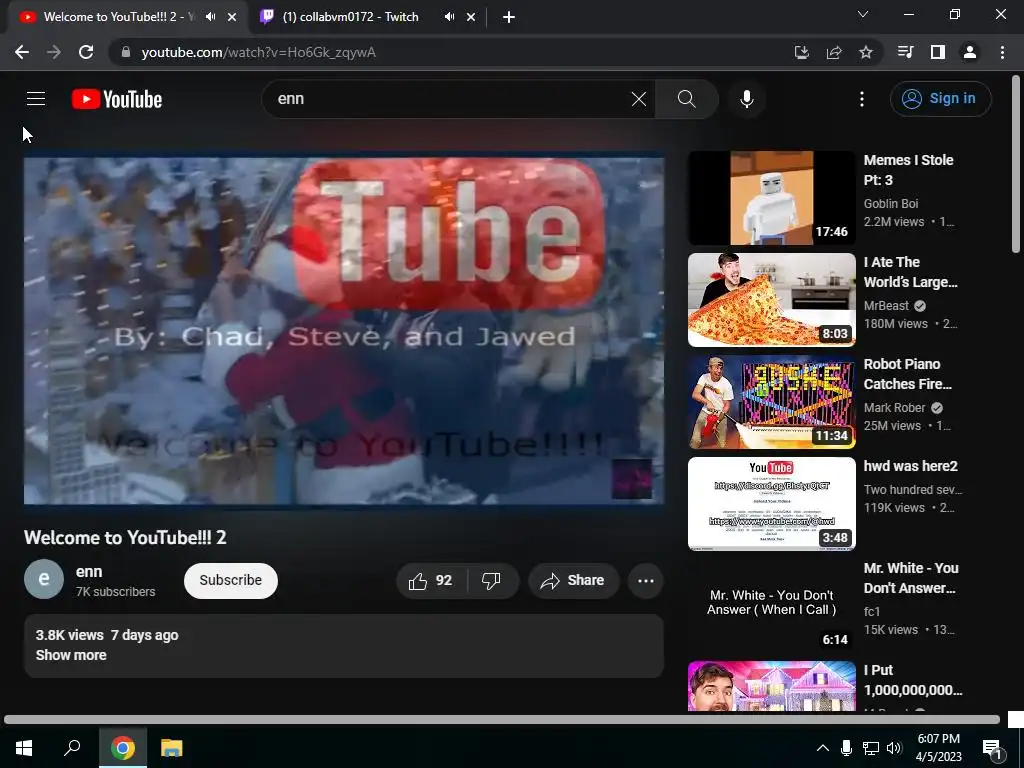Click the address bar URL
The width and height of the screenshot is (1024, 768).
coord(259,52)
